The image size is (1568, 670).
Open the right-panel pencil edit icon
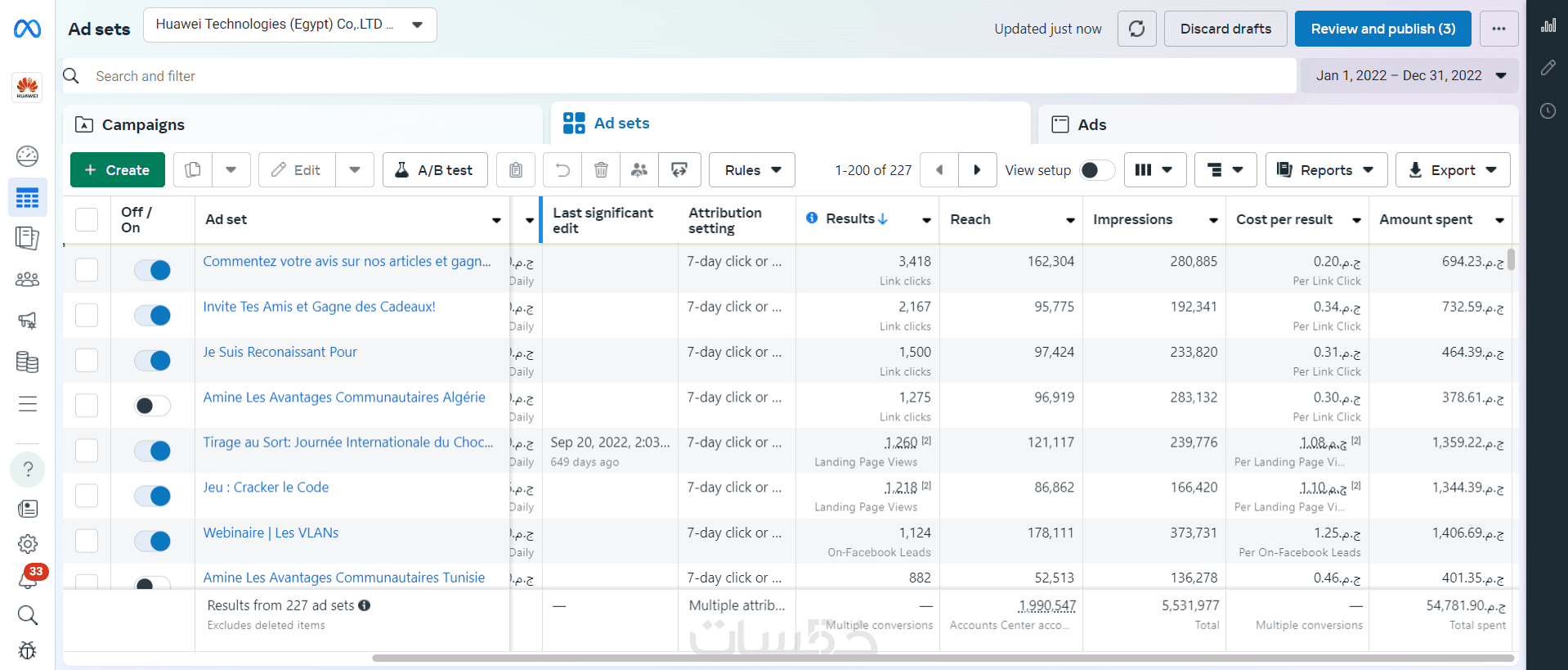tap(1548, 68)
